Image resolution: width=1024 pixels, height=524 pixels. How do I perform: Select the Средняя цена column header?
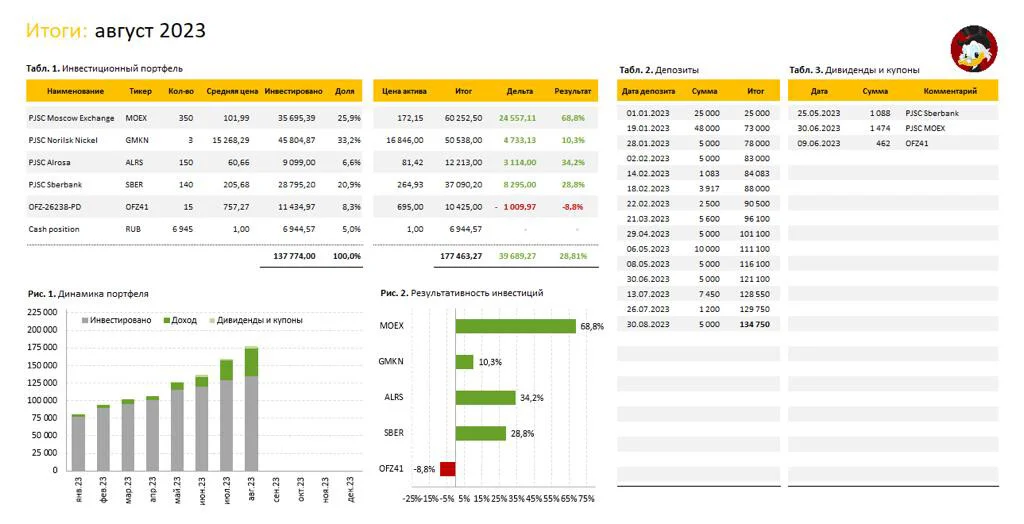pos(232,91)
